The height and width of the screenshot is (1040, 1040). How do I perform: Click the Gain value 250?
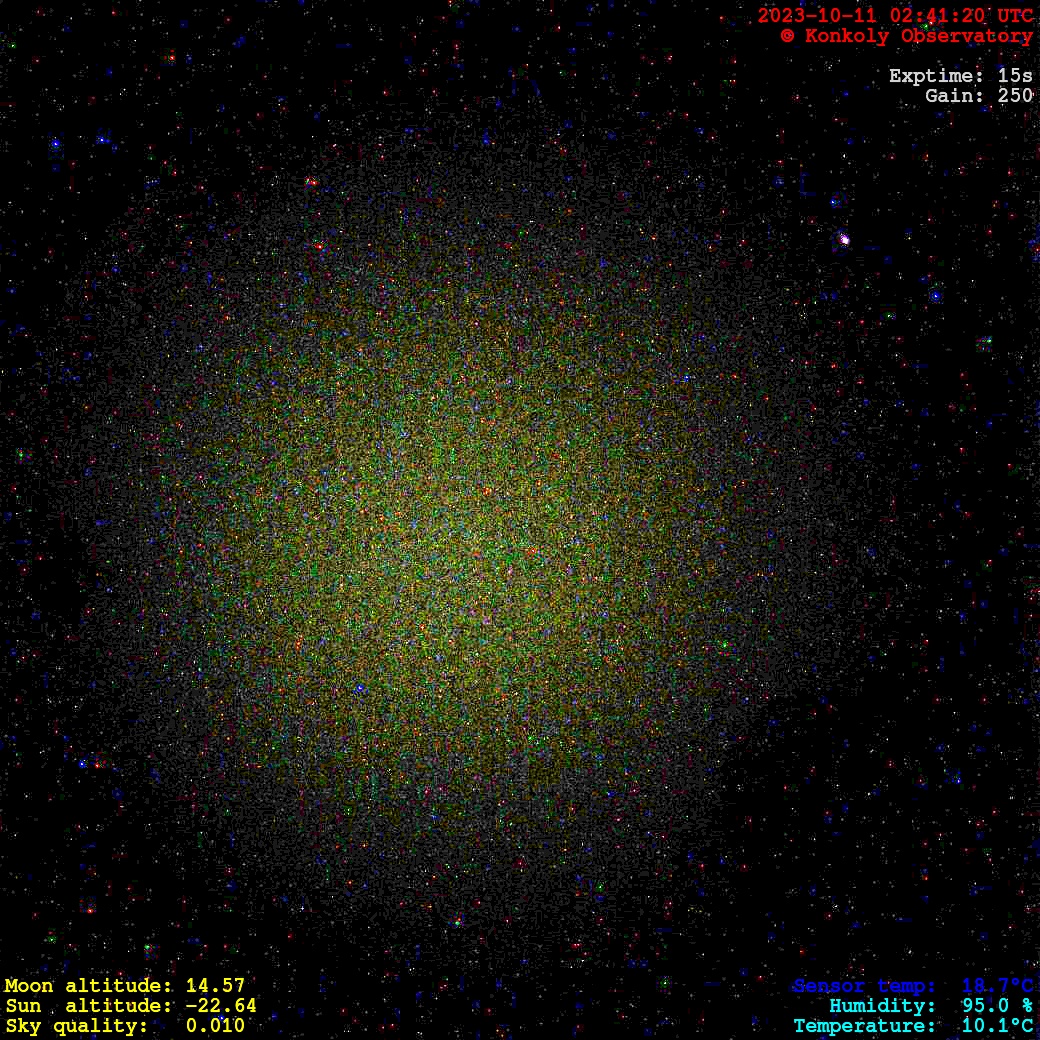coord(1015,96)
